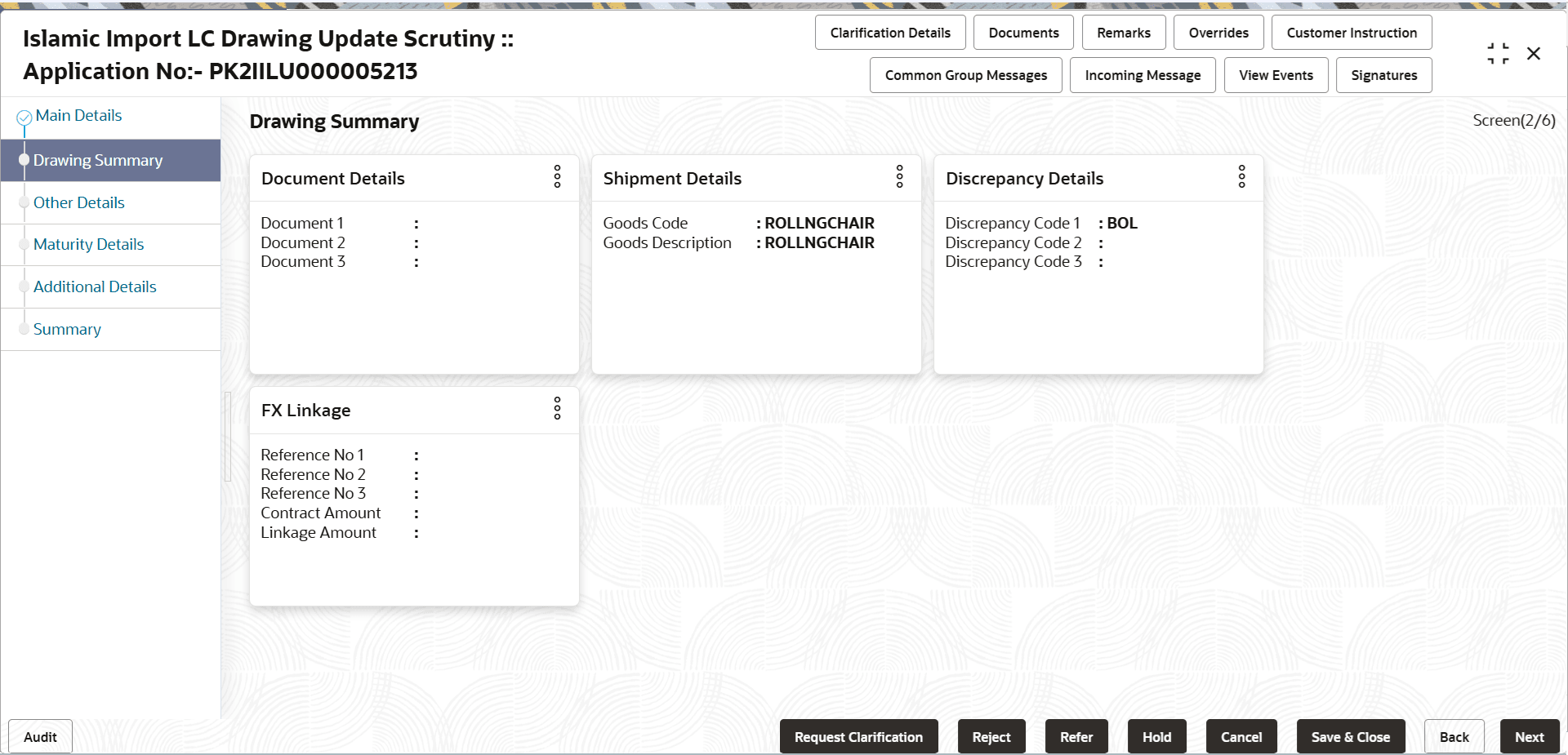Screen dimensions: 1568x755
Task: Click the Maturity Details step dot
Action: [24, 245]
